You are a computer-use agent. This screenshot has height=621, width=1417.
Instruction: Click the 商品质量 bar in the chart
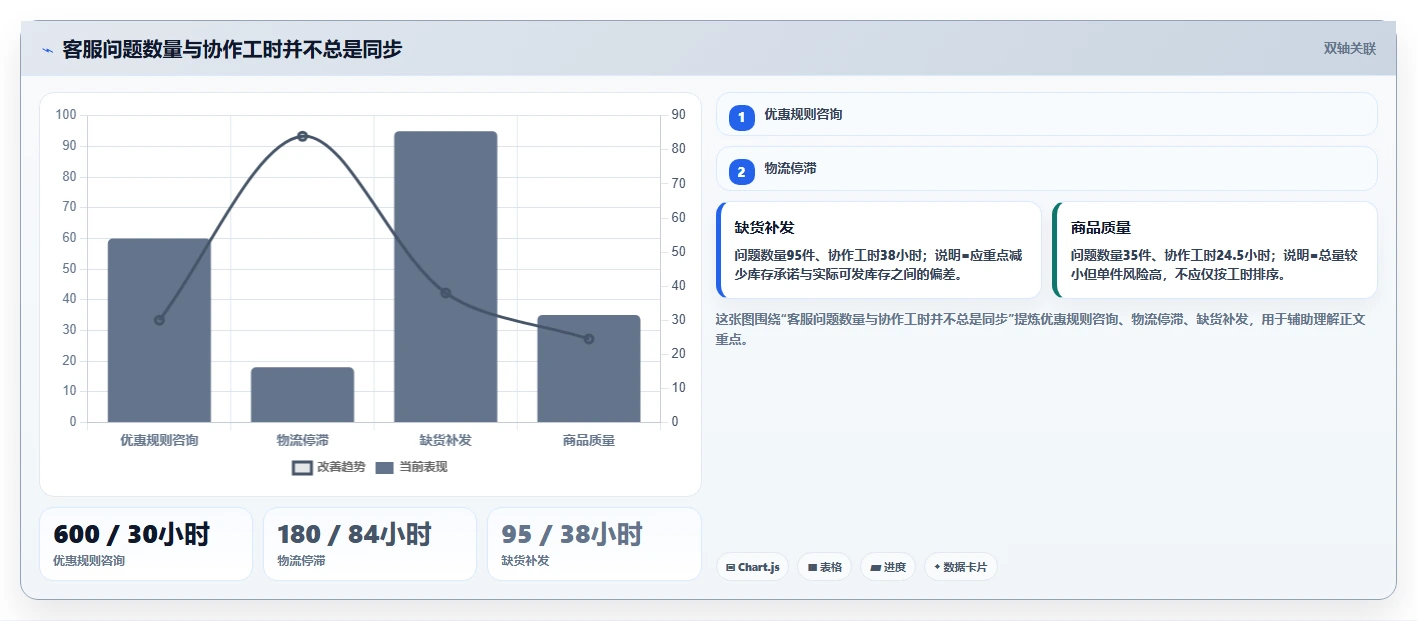[x=589, y=368]
